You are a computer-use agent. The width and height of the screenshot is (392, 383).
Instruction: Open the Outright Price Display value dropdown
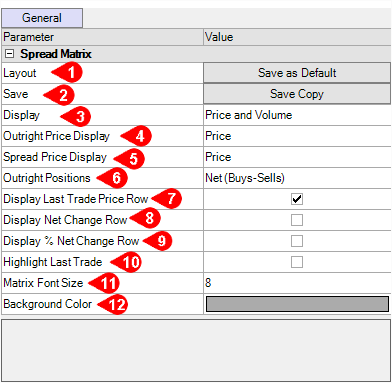tap(297, 136)
